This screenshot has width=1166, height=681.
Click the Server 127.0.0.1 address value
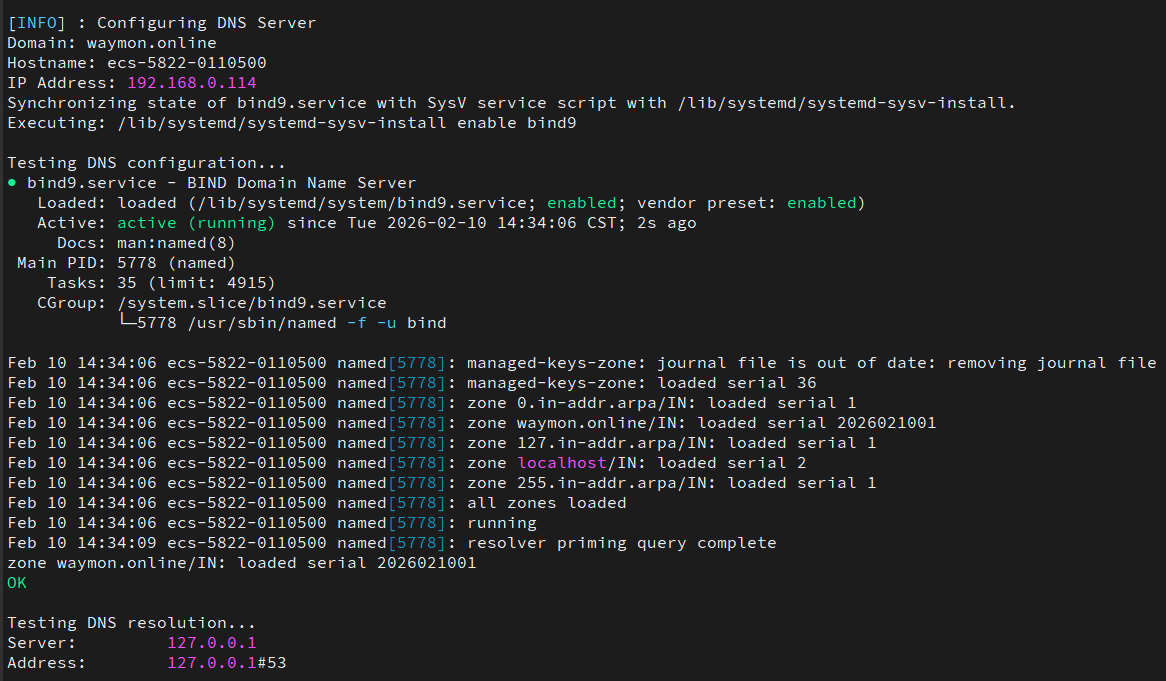(211, 643)
